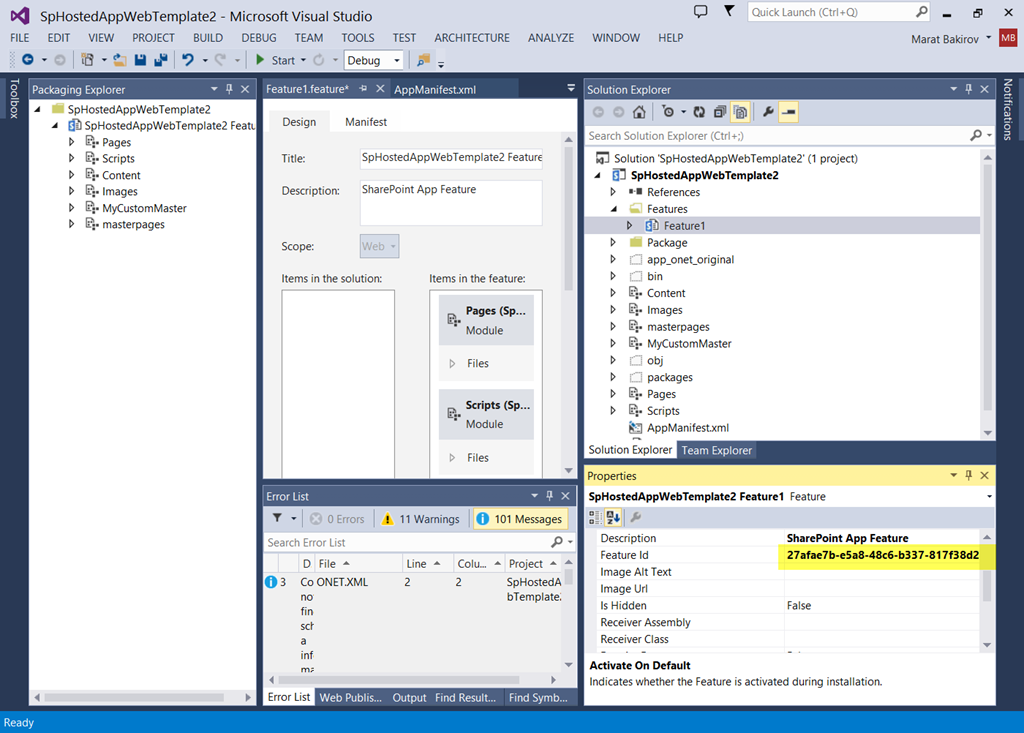This screenshot has height=733, width=1024.
Task: Click the Quick Launch search magnifier icon
Action: (x=921, y=12)
